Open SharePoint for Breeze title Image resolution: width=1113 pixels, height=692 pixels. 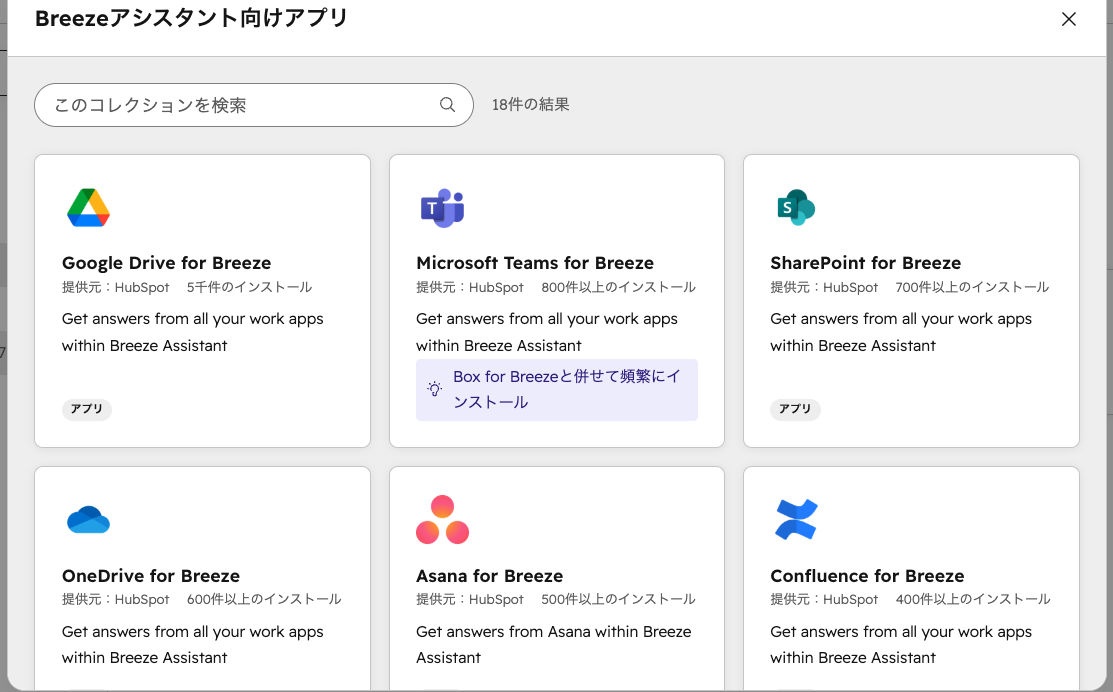click(865, 263)
